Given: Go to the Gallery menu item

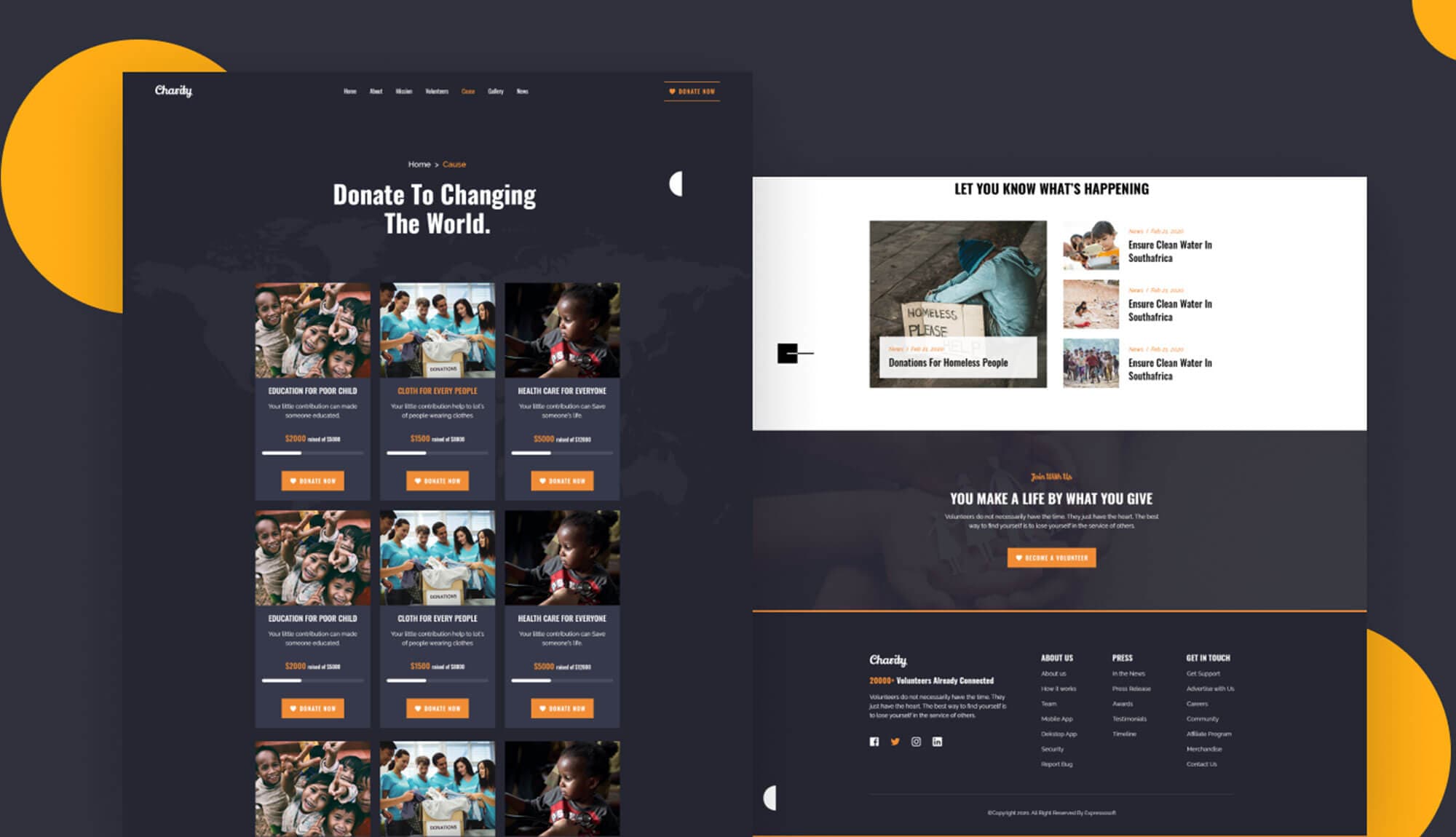Looking at the screenshot, I should pyautogui.click(x=495, y=92).
